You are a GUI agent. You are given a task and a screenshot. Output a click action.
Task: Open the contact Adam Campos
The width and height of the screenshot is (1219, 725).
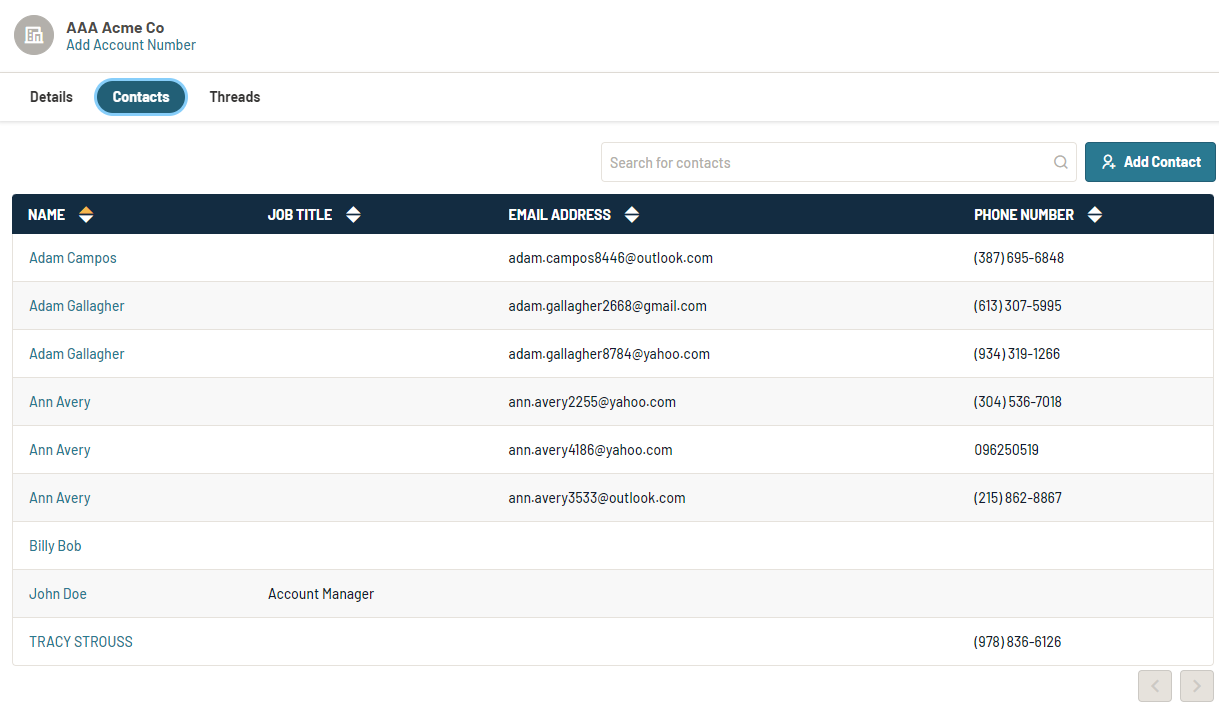(x=72, y=257)
